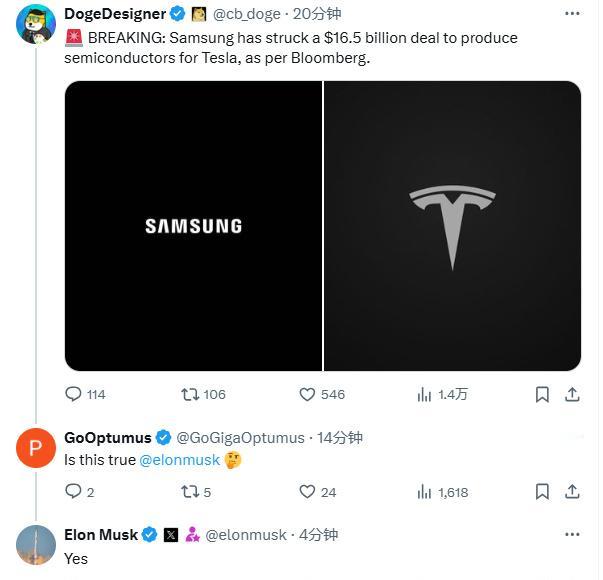Viewport: 603px width, 580px height.
Task: View 1,618 view analytics on GoOptumus reply
Action: 443,492
